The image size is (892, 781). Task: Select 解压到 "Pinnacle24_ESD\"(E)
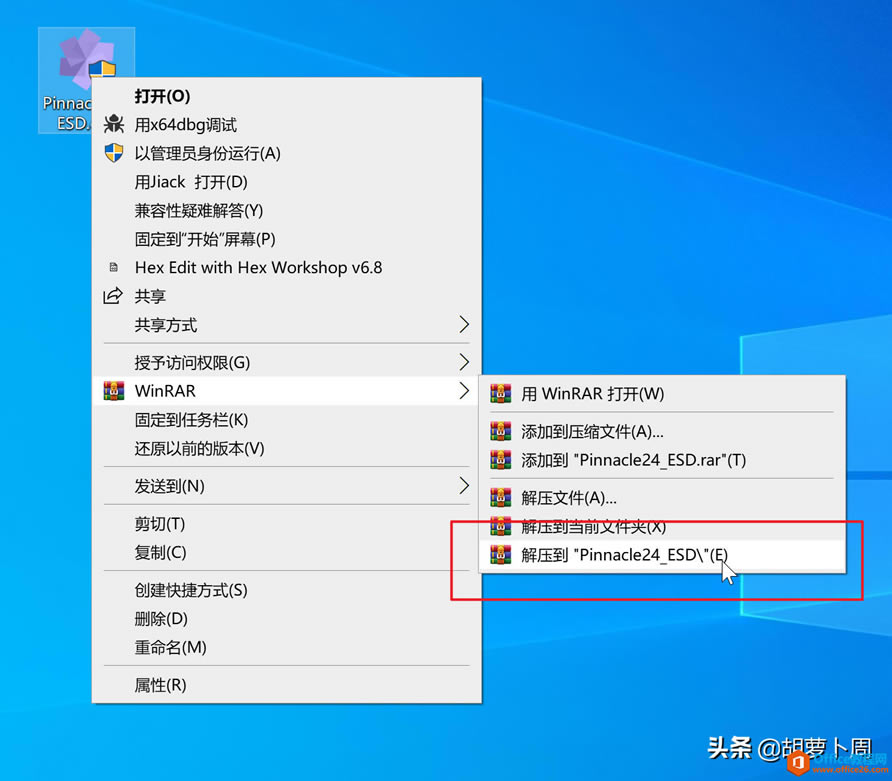click(x=663, y=555)
